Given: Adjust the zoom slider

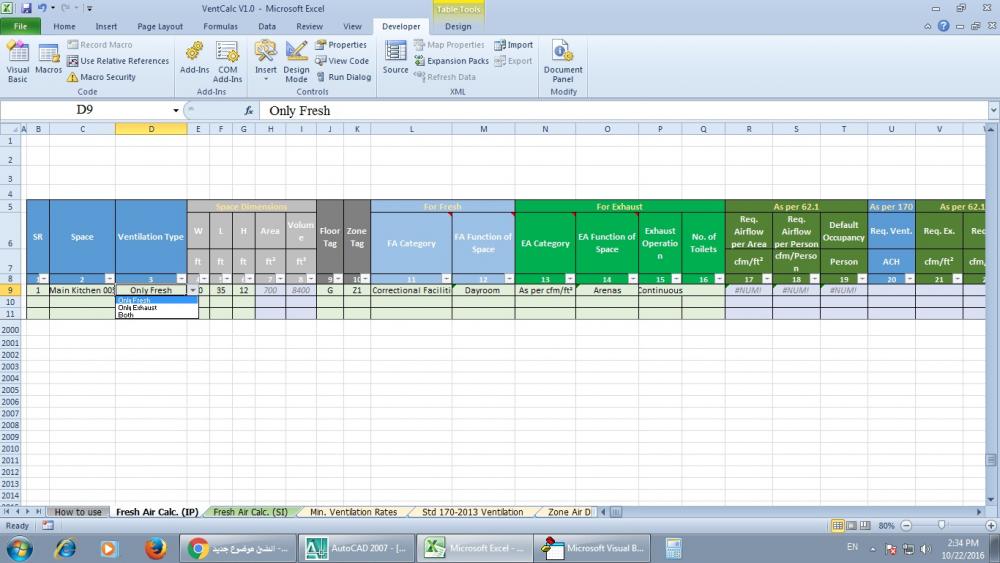Looking at the screenshot, I should [941, 525].
